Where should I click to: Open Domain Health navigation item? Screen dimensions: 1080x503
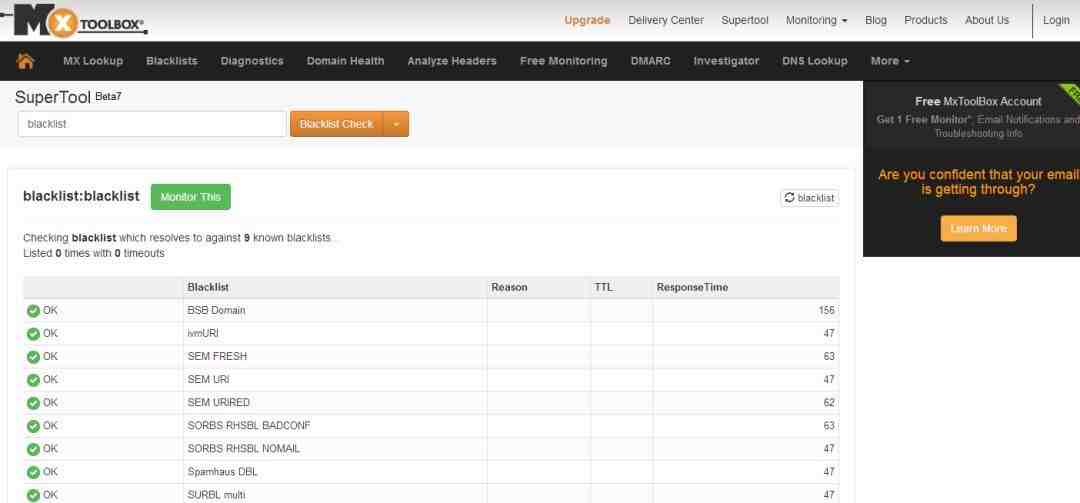pyautogui.click(x=345, y=61)
